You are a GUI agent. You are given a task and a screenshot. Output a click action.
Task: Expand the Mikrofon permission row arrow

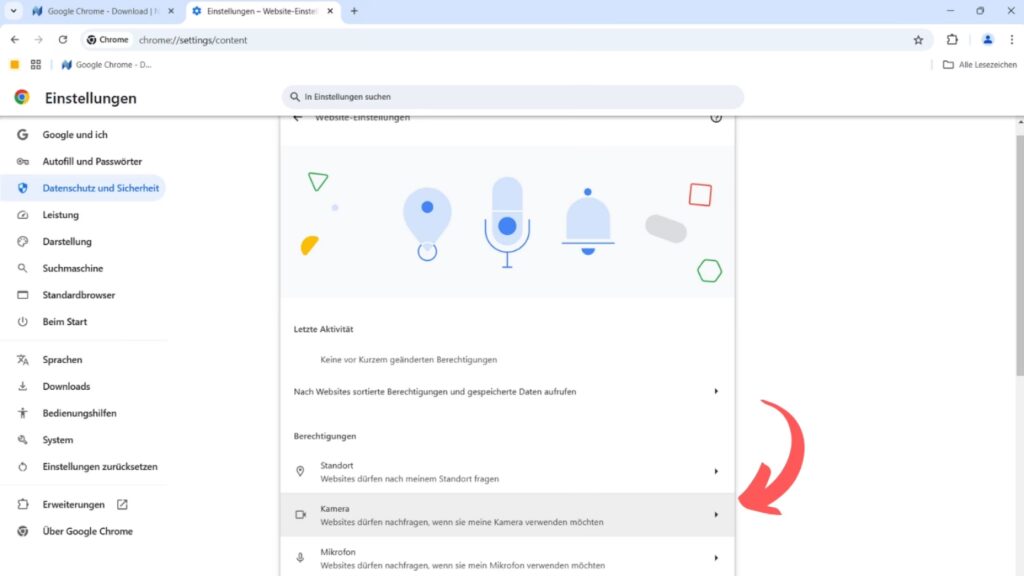(716, 558)
